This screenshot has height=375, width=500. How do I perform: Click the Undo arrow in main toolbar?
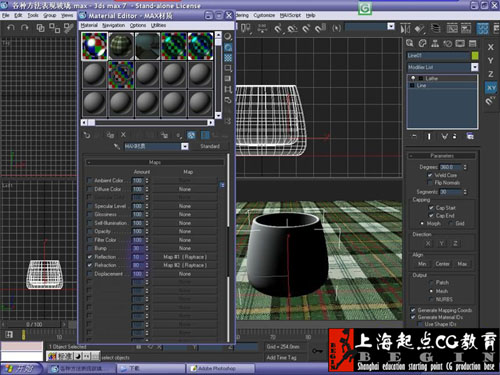pos(11,28)
